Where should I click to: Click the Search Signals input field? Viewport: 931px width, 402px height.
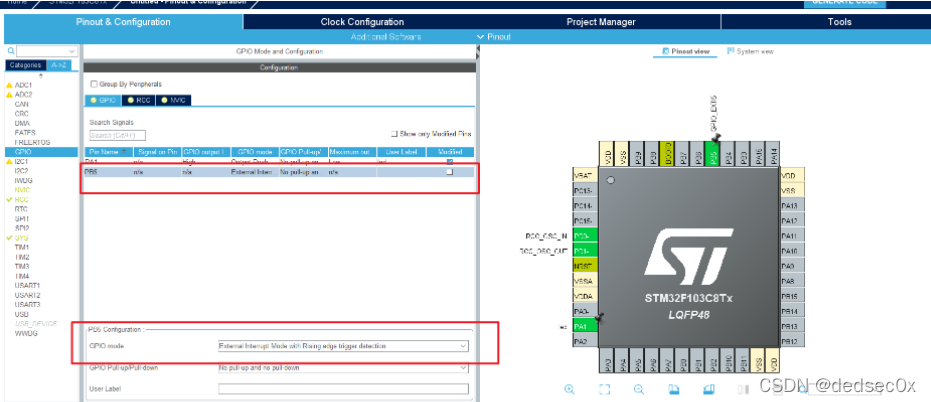(x=117, y=135)
